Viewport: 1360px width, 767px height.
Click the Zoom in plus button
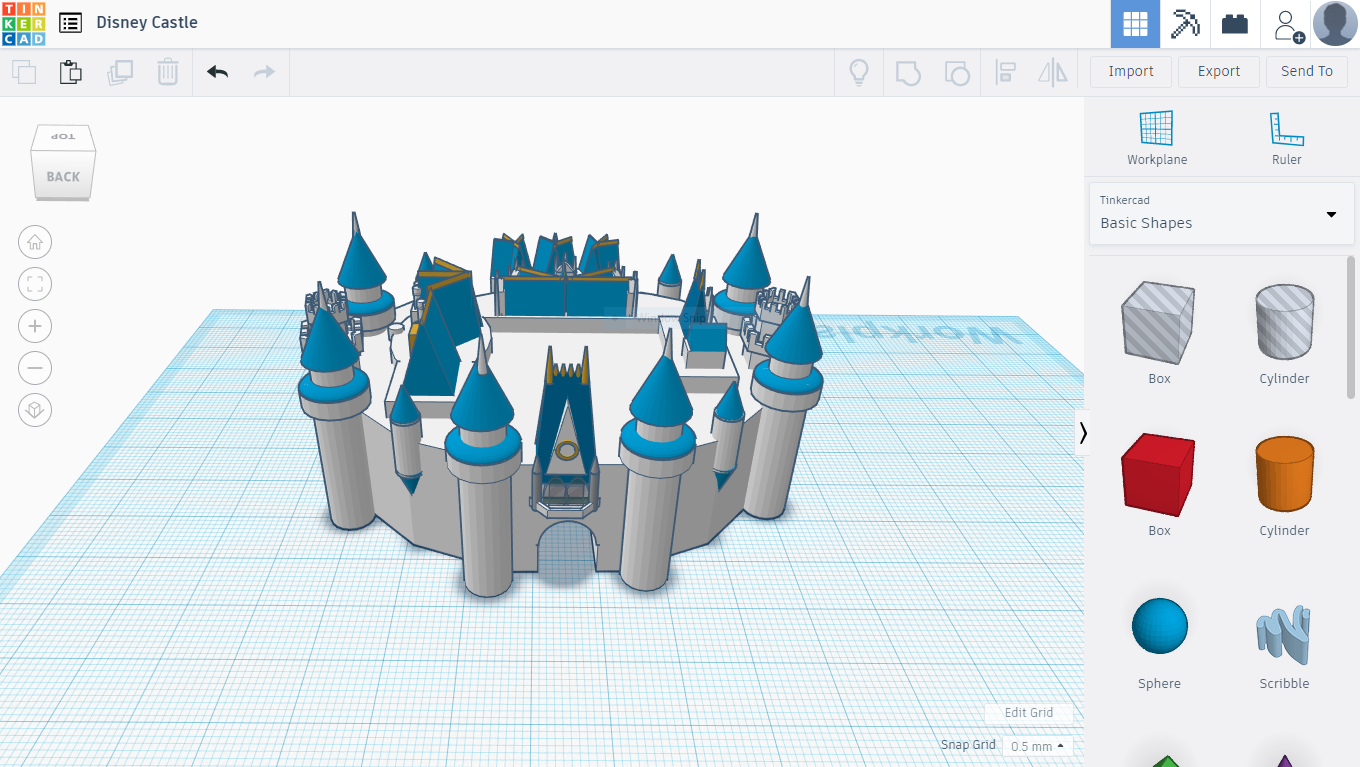pos(35,326)
